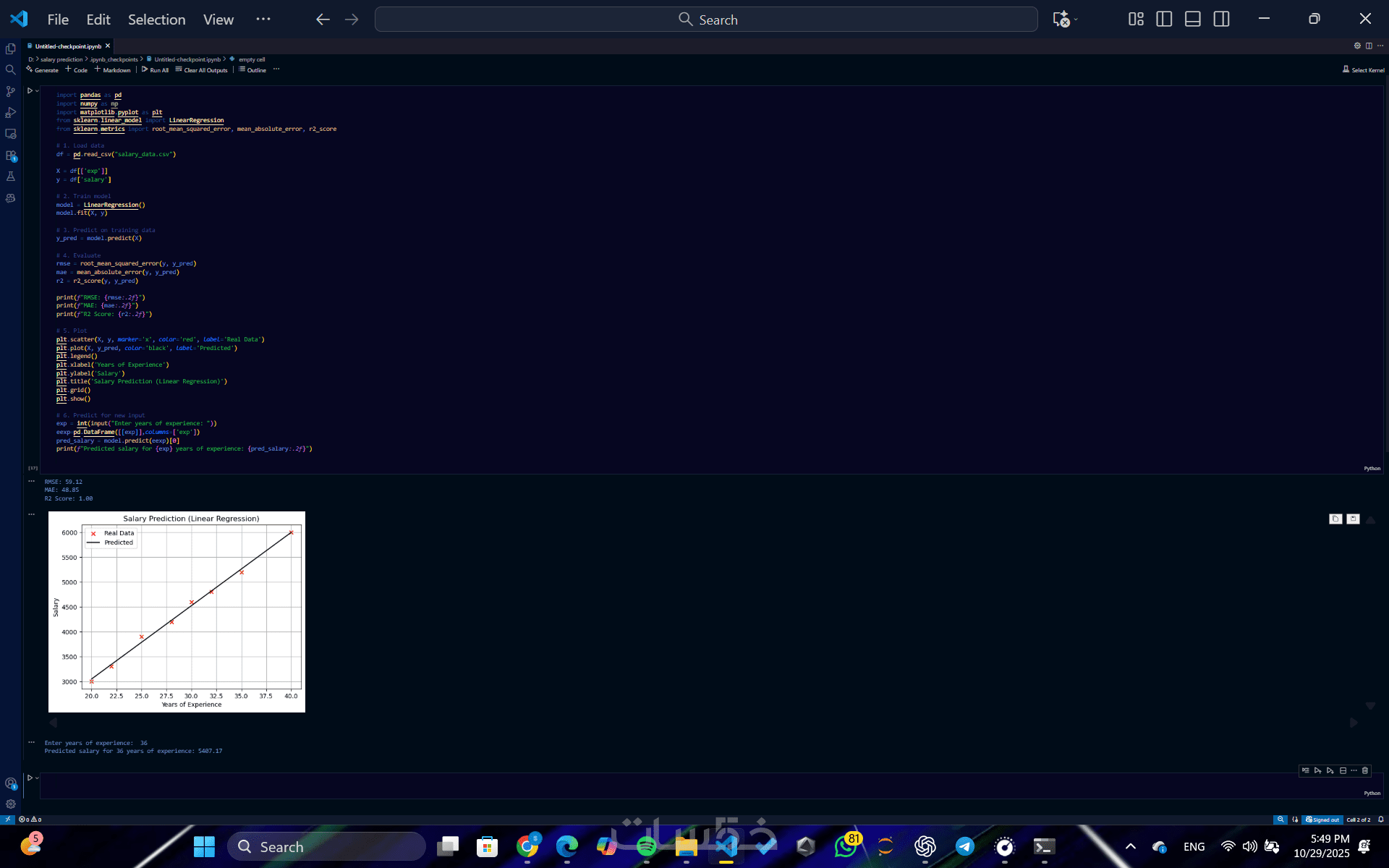Click execute cell and below icon
The height and width of the screenshot is (868, 1389).
tap(1330, 770)
